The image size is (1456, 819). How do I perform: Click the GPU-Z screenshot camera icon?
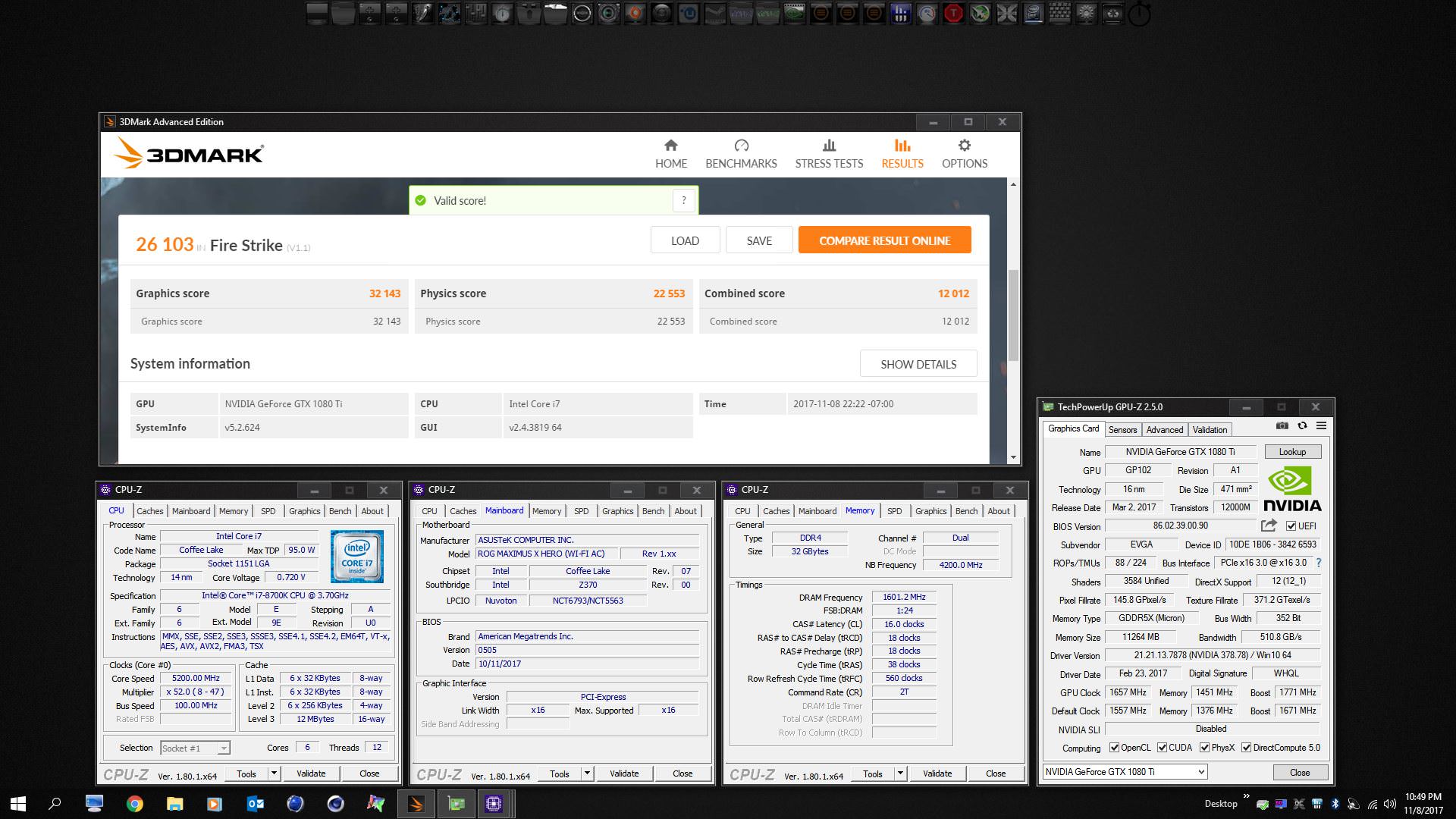click(x=1282, y=426)
